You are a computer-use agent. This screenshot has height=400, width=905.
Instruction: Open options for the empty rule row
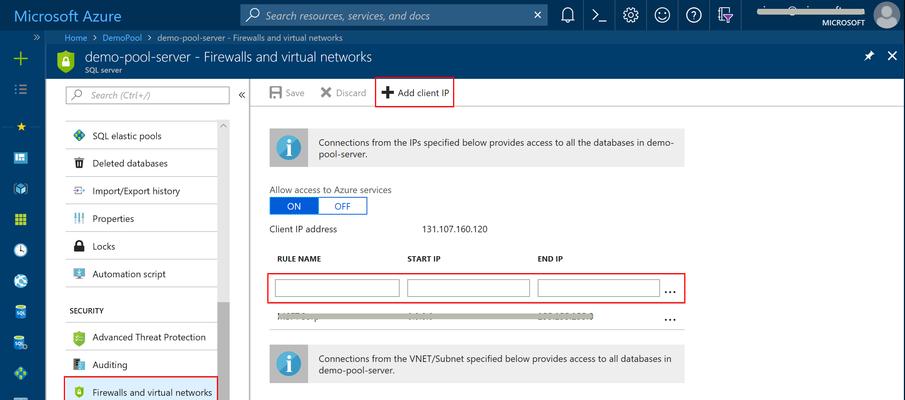click(670, 292)
